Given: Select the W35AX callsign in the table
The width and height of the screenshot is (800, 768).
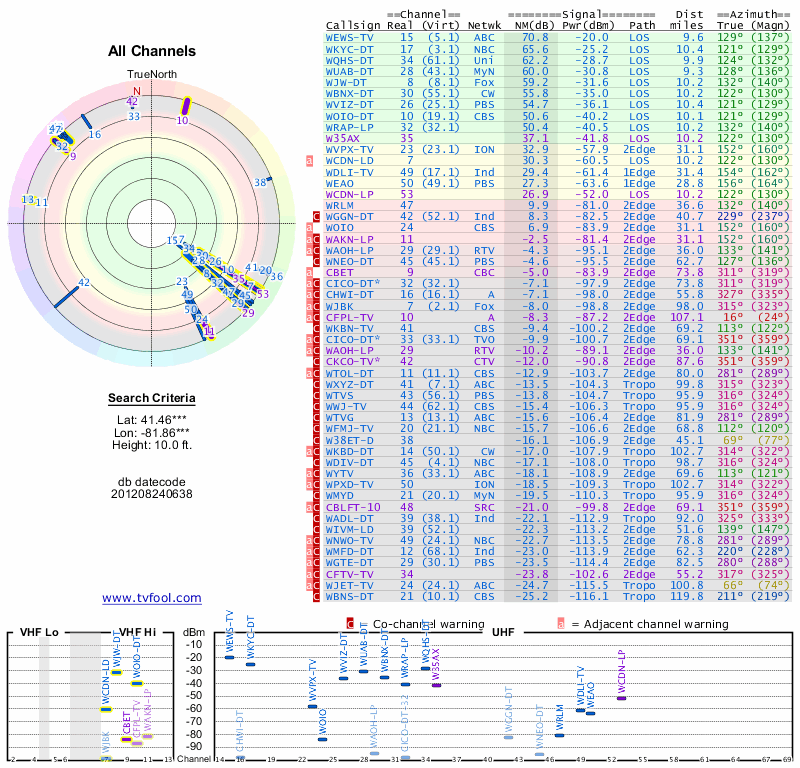Looking at the screenshot, I should pos(343,138).
